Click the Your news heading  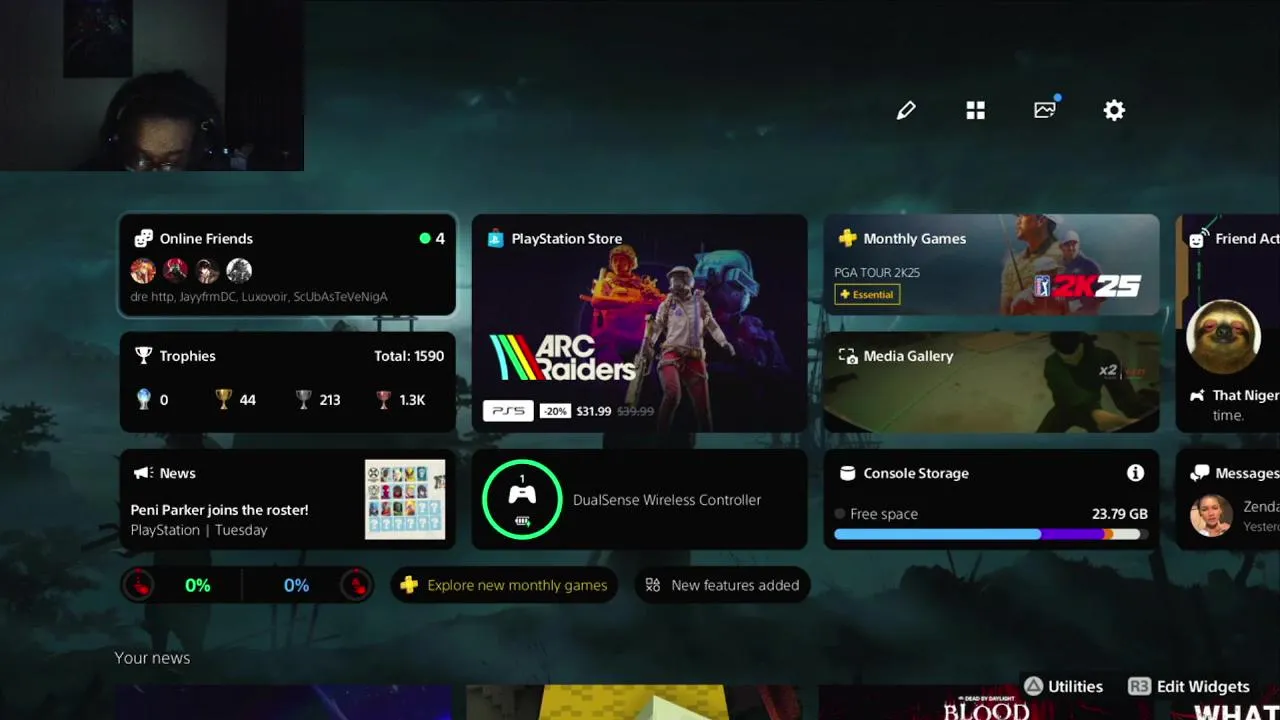(x=152, y=657)
